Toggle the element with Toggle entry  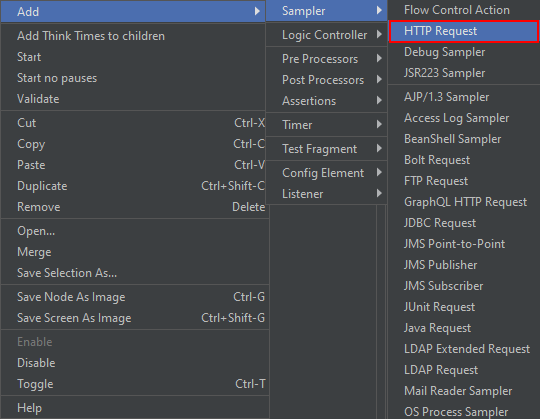pos(133,384)
